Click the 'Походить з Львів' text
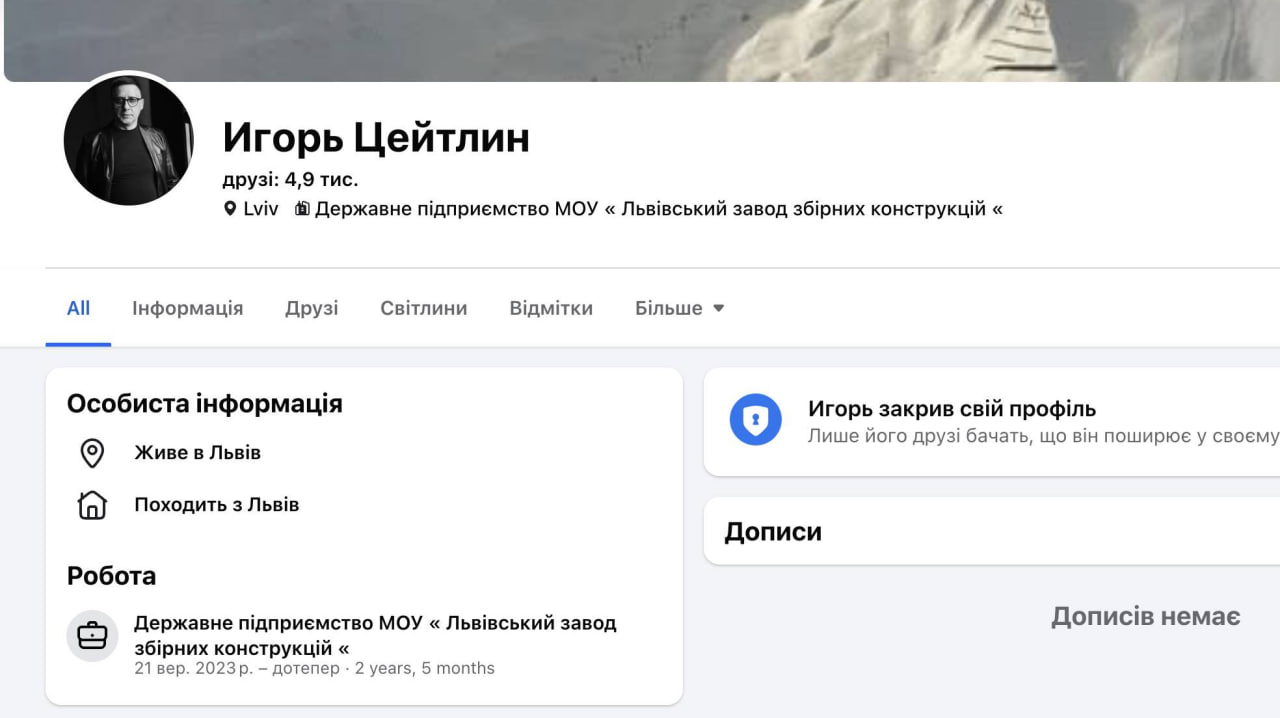1280x718 pixels. pos(217,505)
